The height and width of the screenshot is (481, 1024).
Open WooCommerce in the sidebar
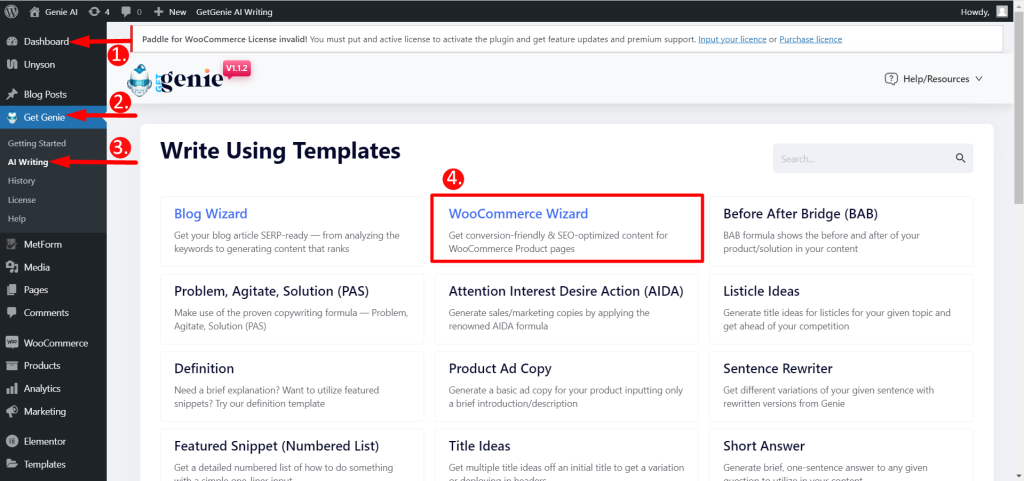54,343
